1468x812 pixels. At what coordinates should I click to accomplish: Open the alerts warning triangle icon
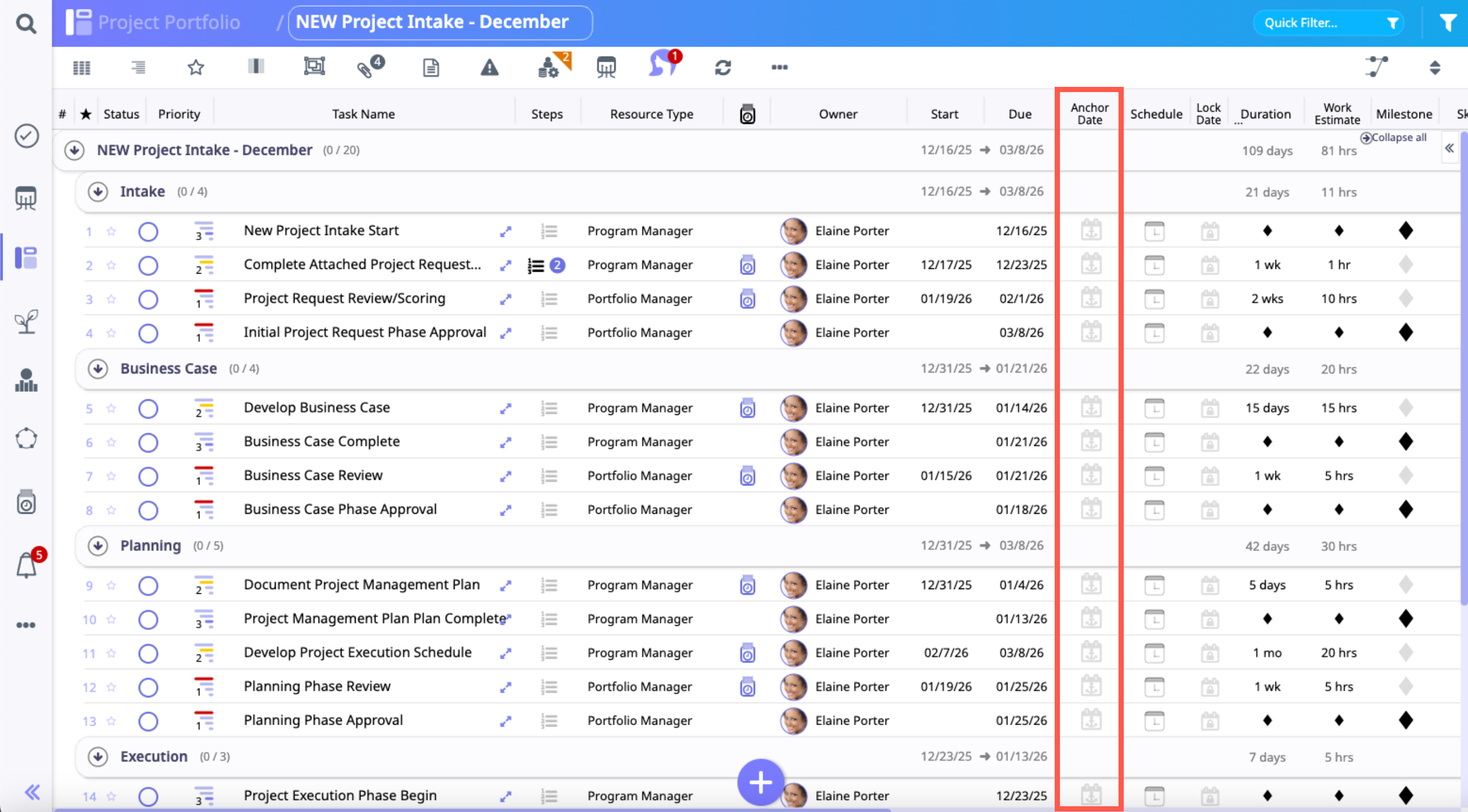tap(489, 68)
